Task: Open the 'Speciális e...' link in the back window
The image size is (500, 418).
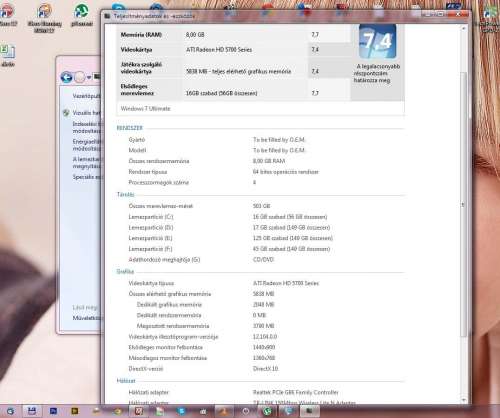Action: [86, 177]
